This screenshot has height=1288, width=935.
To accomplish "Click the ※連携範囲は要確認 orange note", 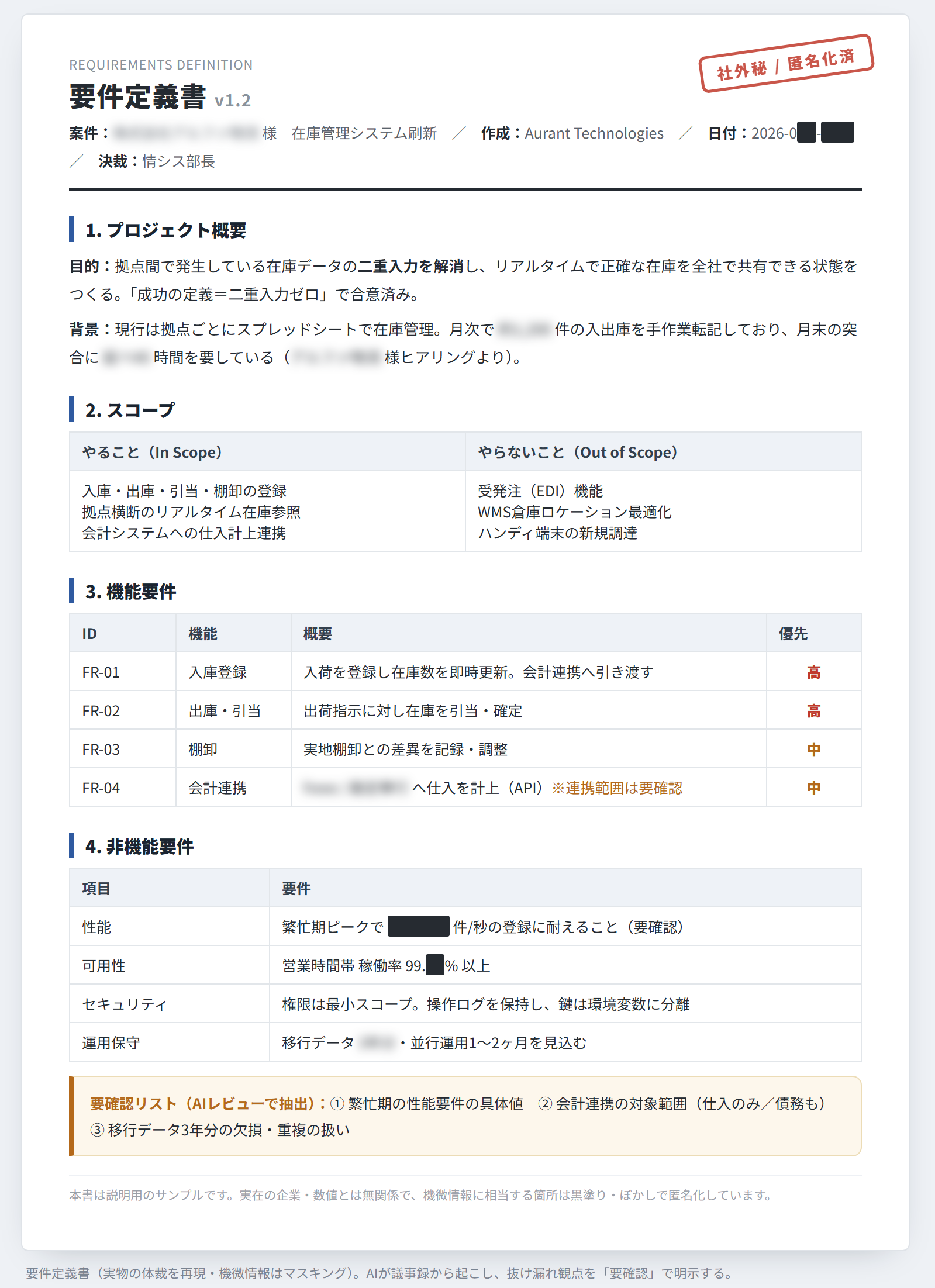I will coord(617,788).
